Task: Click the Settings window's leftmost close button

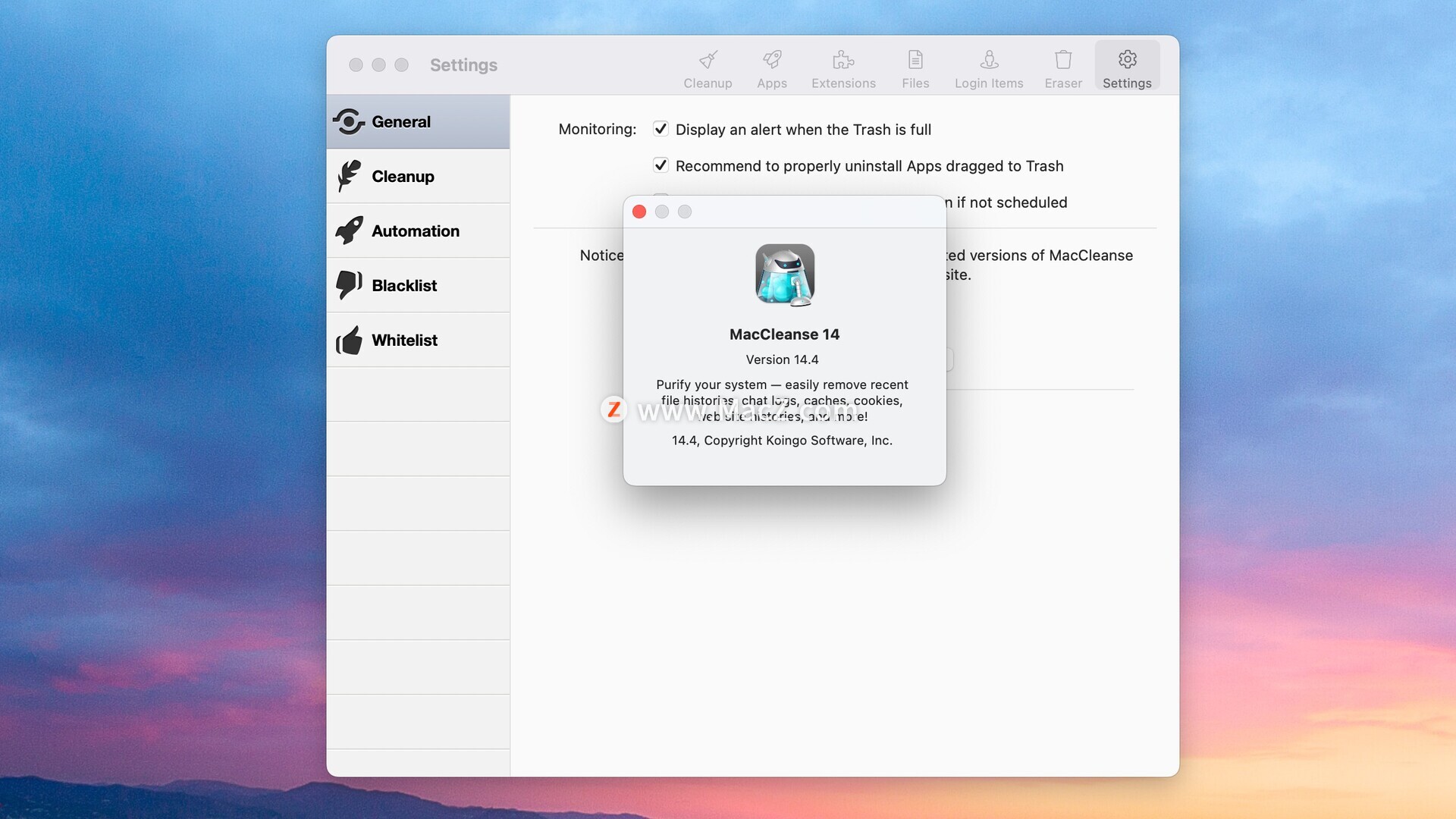Action: (x=356, y=65)
